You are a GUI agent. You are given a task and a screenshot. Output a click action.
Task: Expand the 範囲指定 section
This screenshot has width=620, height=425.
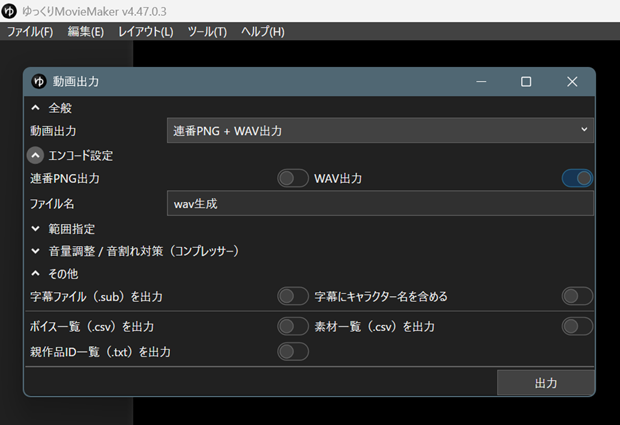coord(36,229)
